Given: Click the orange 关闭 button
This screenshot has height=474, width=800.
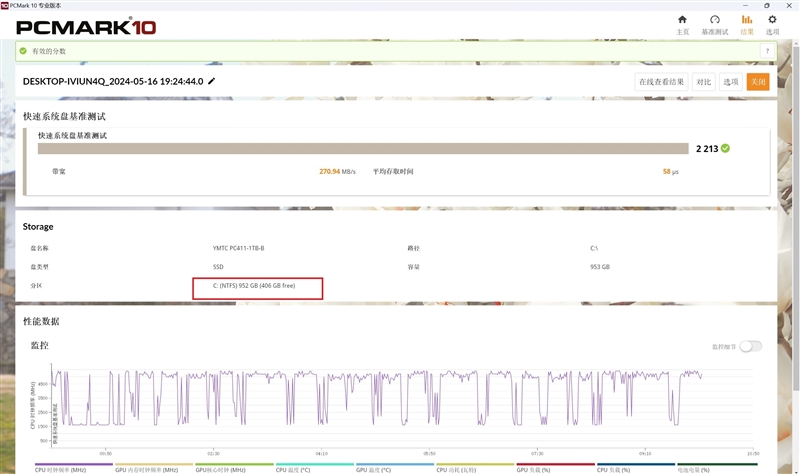Looking at the screenshot, I should [x=758, y=82].
